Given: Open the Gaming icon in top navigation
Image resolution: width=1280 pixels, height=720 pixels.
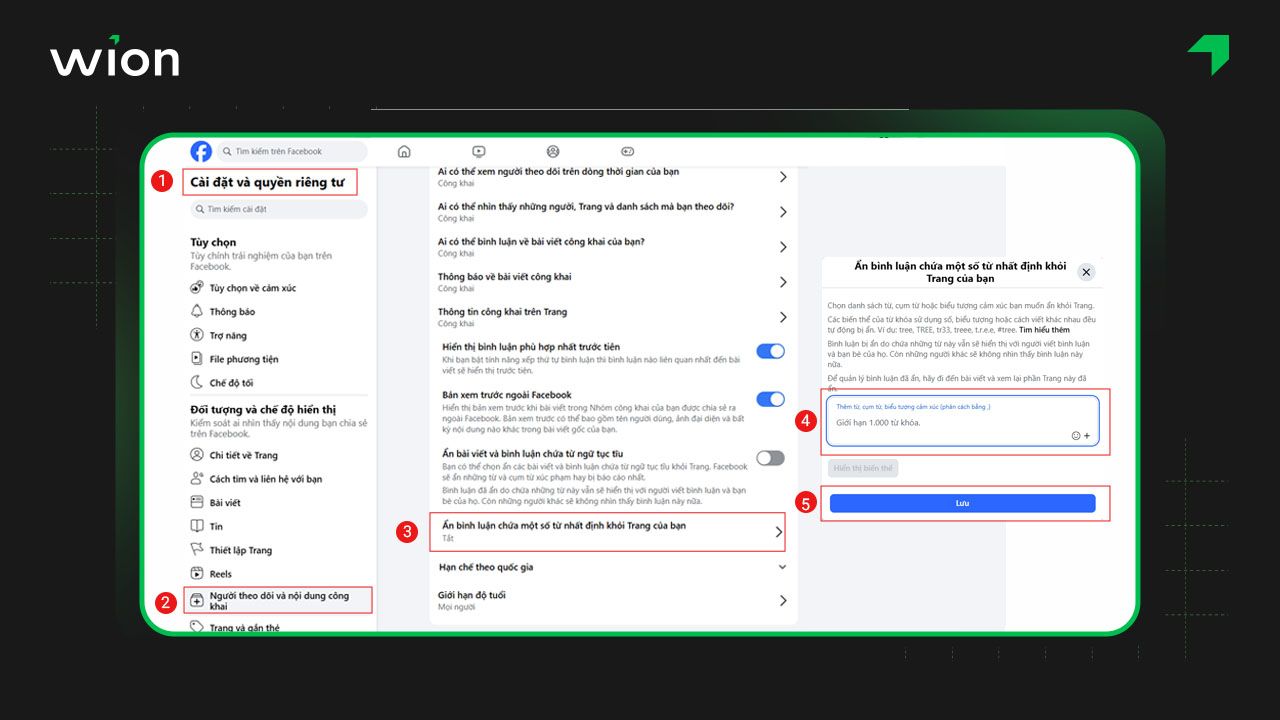Looking at the screenshot, I should coord(627,152).
